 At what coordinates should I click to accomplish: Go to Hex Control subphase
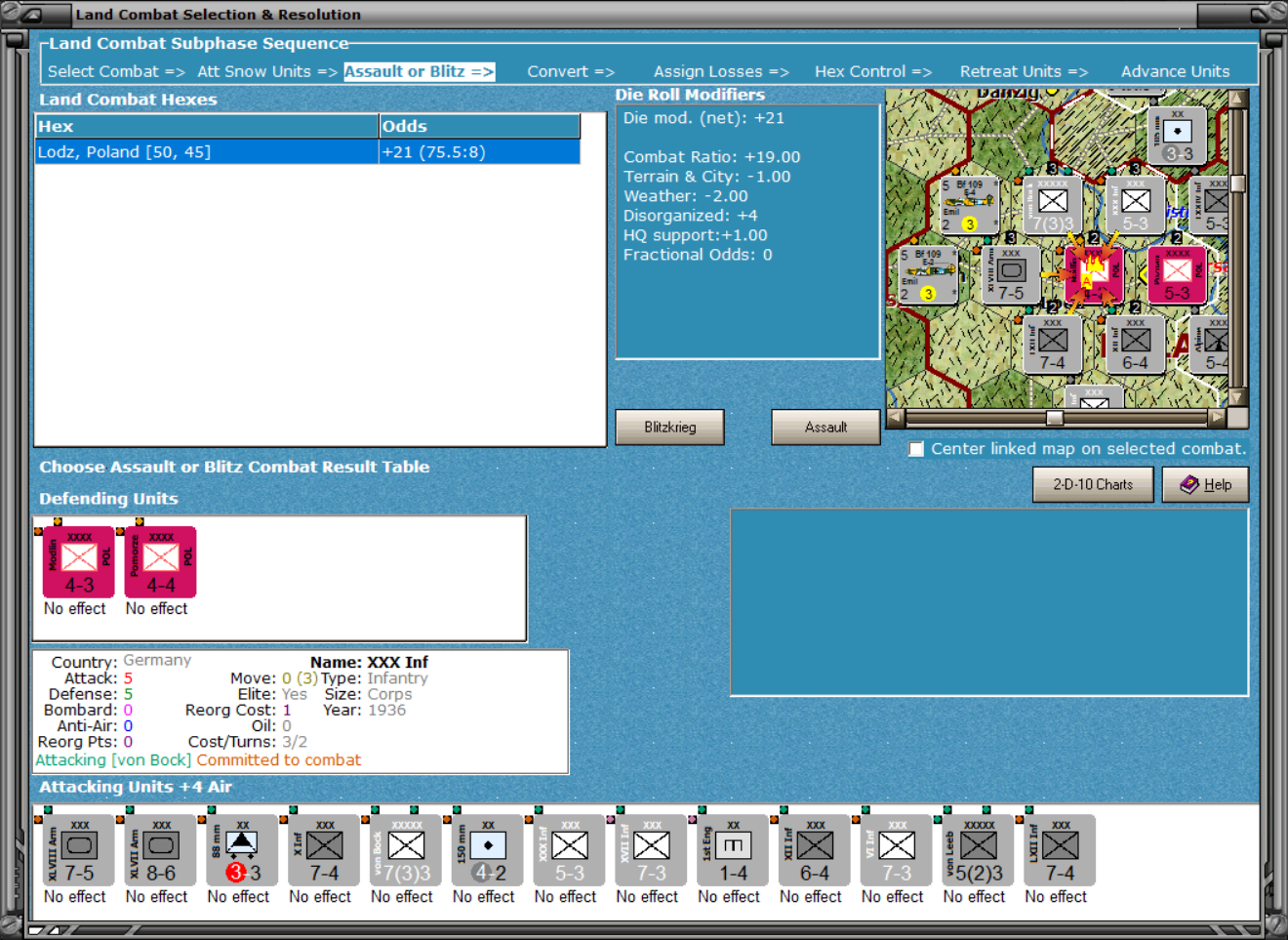click(873, 71)
